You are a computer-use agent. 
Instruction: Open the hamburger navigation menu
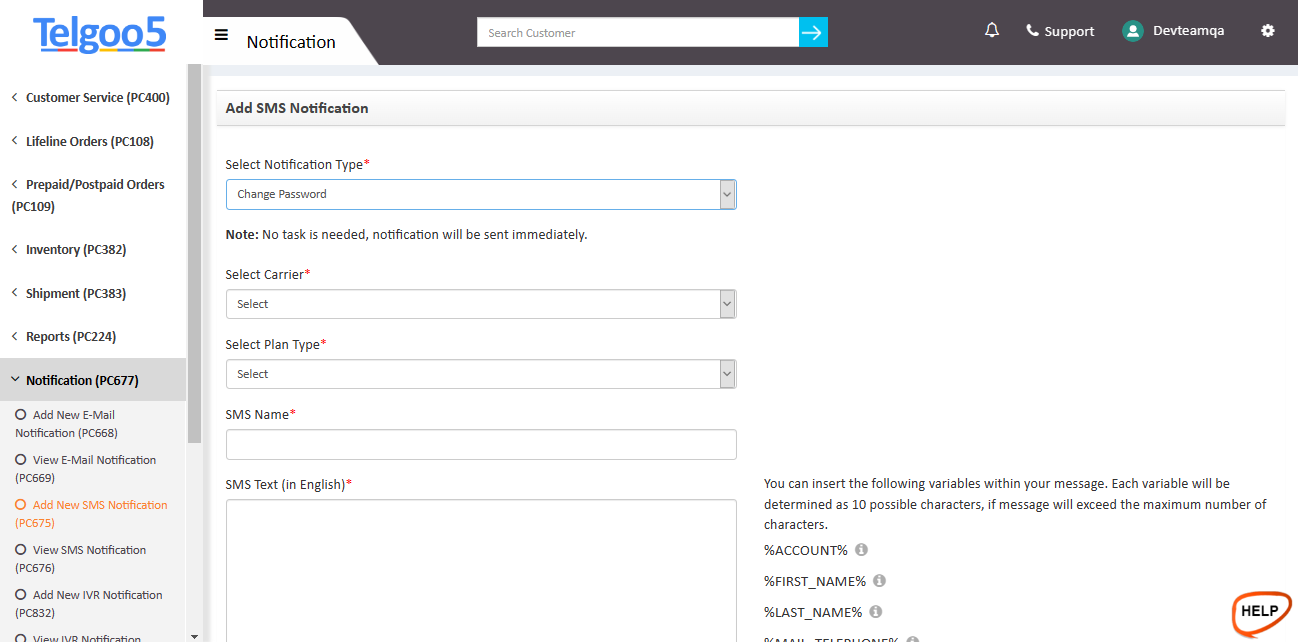click(x=221, y=32)
